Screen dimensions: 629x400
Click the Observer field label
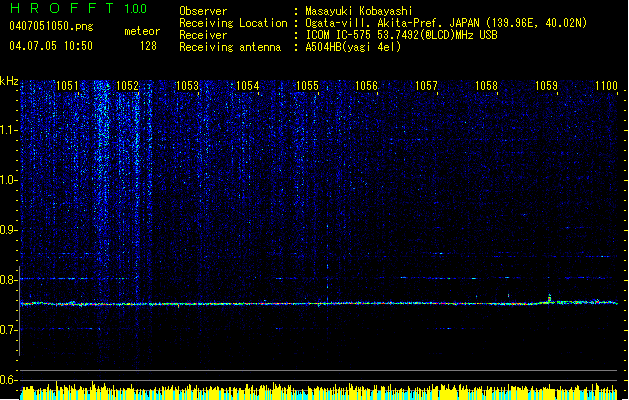(203, 11)
